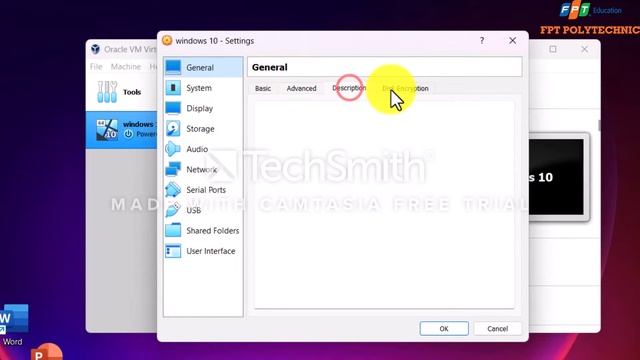The image size is (640, 360).
Task: Switch to the Basic tab
Action: coord(263,88)
